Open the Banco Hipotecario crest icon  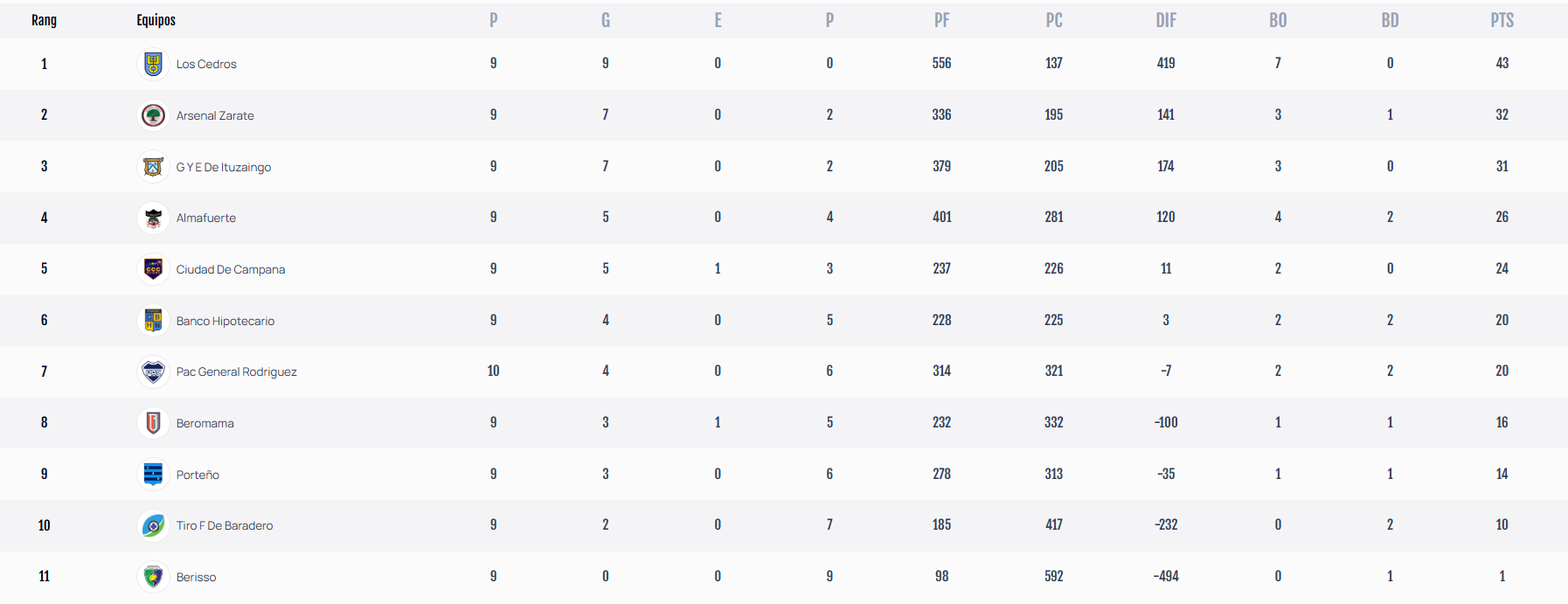[153, 321]
